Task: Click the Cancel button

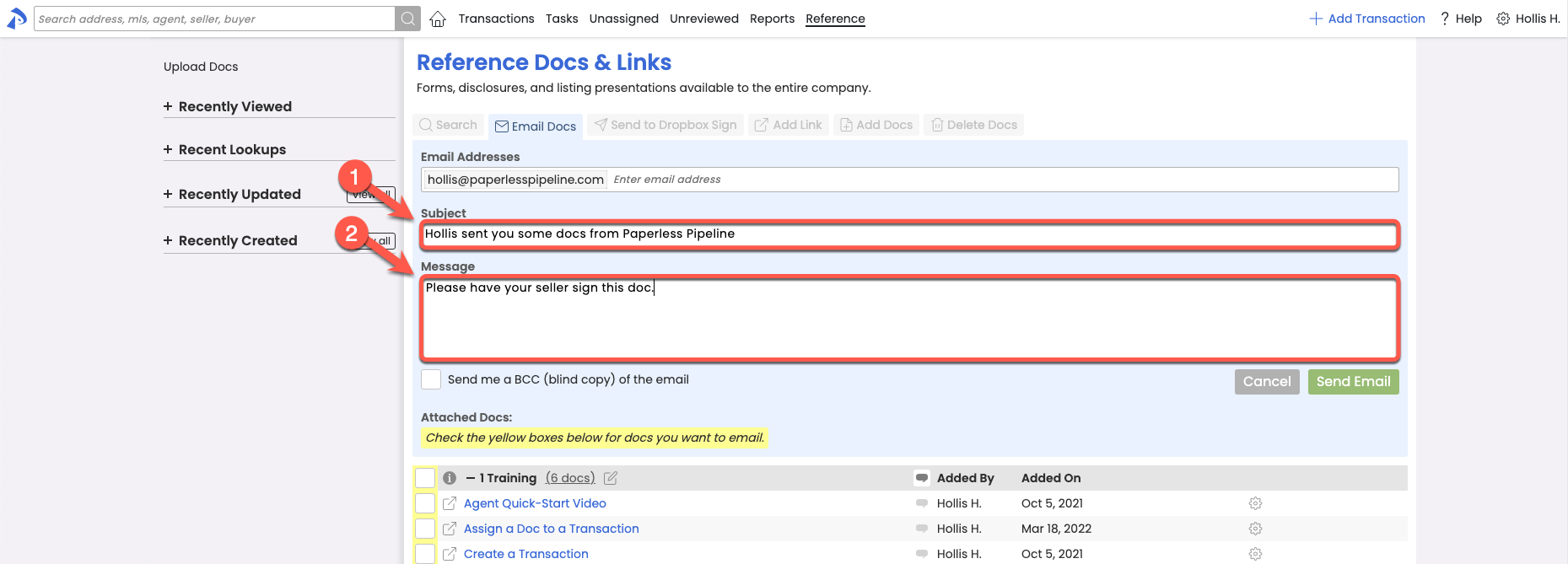Action: (1267, 382)
